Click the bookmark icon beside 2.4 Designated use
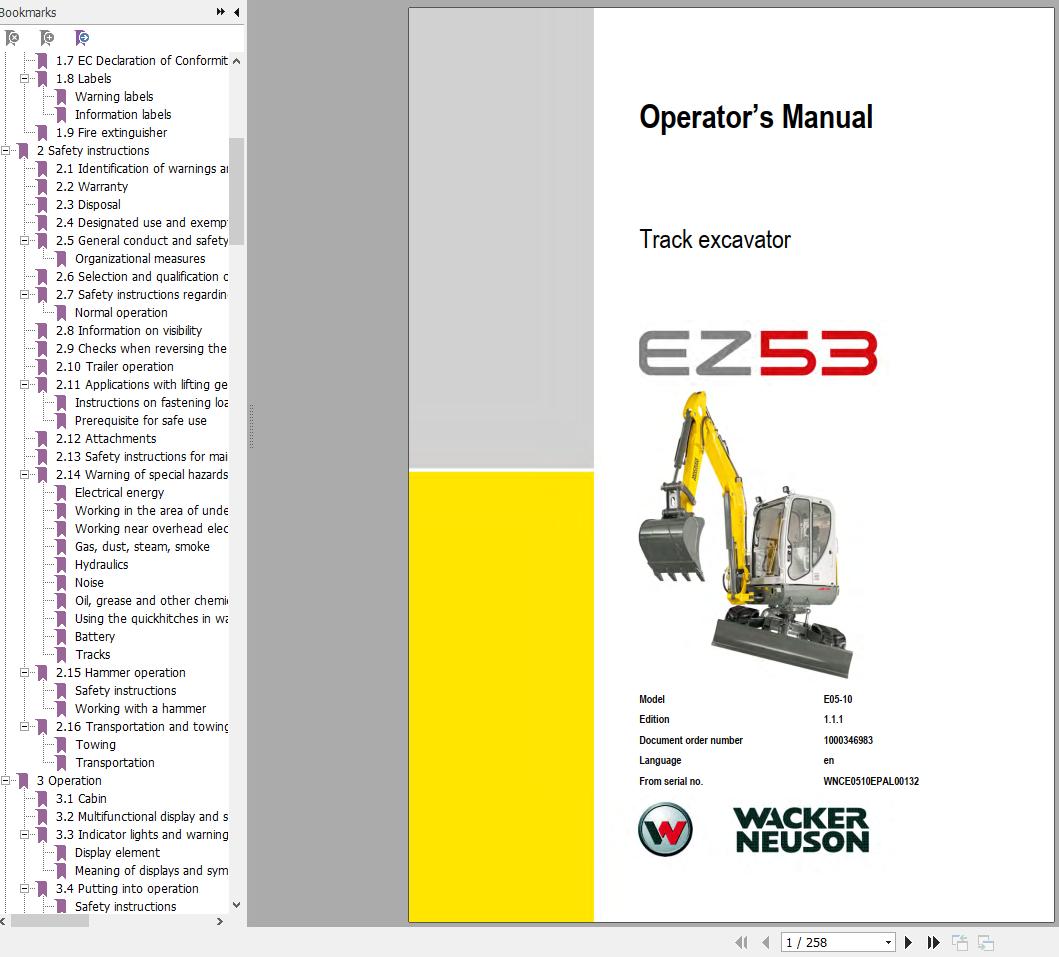 pos(43,223)
